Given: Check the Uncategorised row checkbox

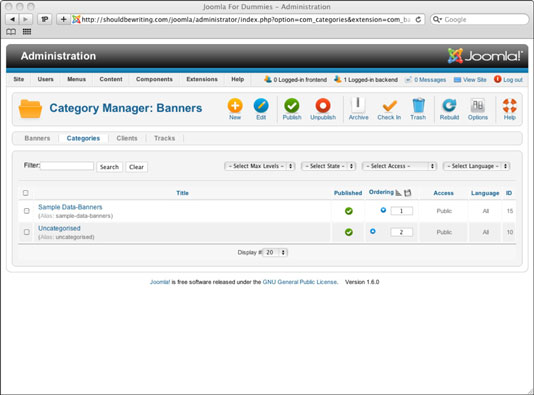Looking at the screenshot, I should pos(27,232).
